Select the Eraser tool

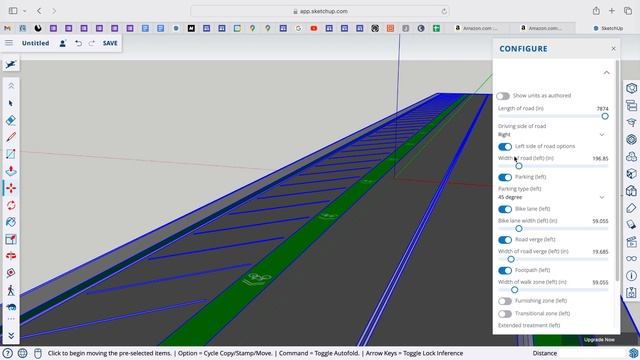(11, 120)
